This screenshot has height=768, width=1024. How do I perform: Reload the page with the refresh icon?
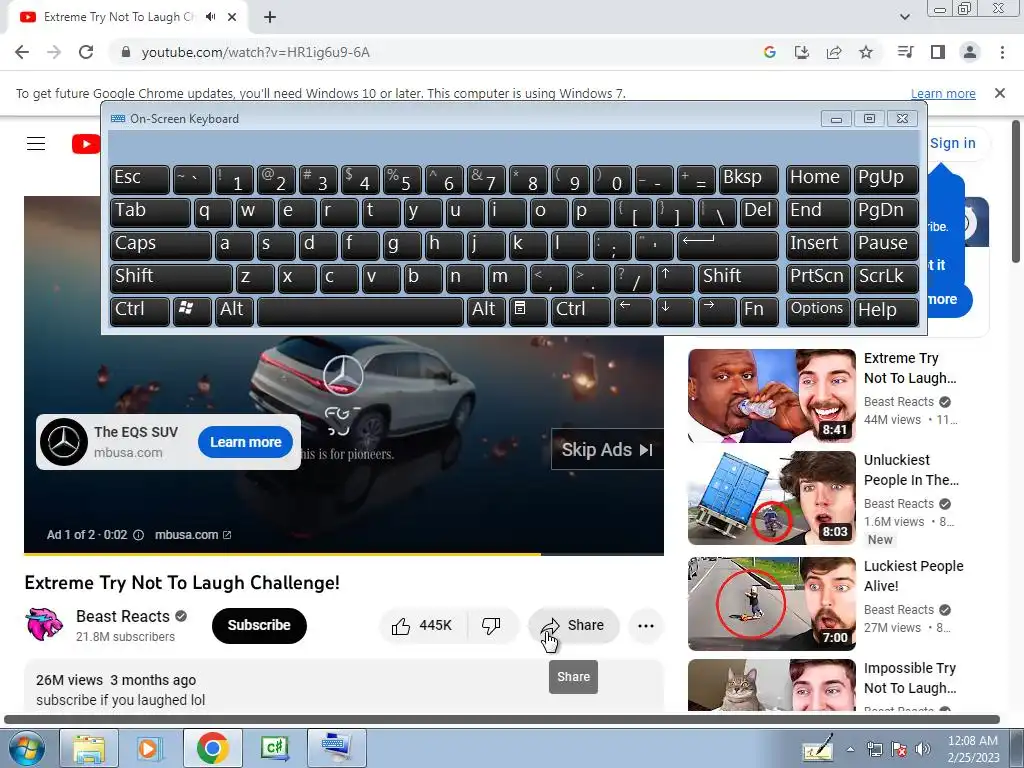tap(86, 52)
